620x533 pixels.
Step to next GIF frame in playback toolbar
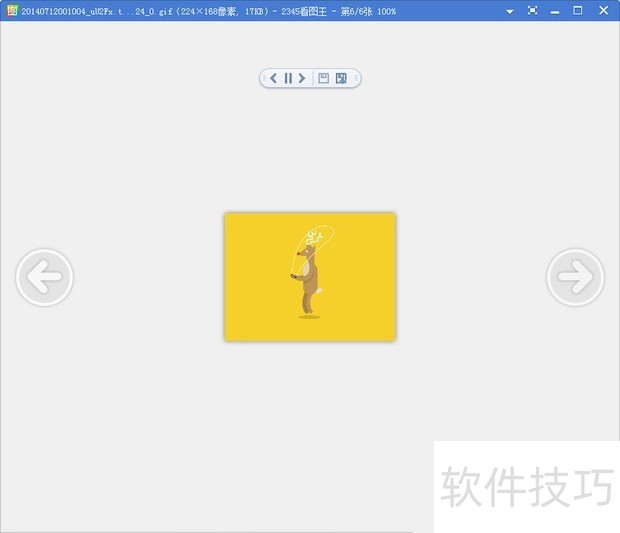(302, 78)
